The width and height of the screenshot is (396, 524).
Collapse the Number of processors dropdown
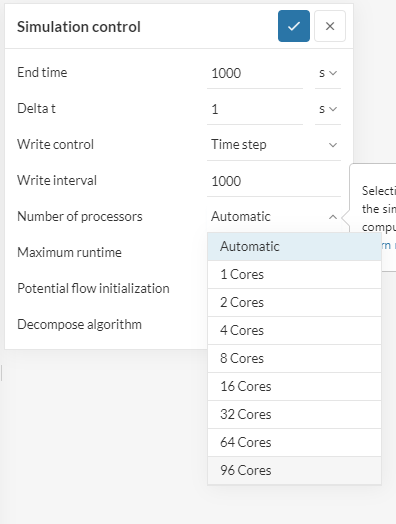(274, 217)
